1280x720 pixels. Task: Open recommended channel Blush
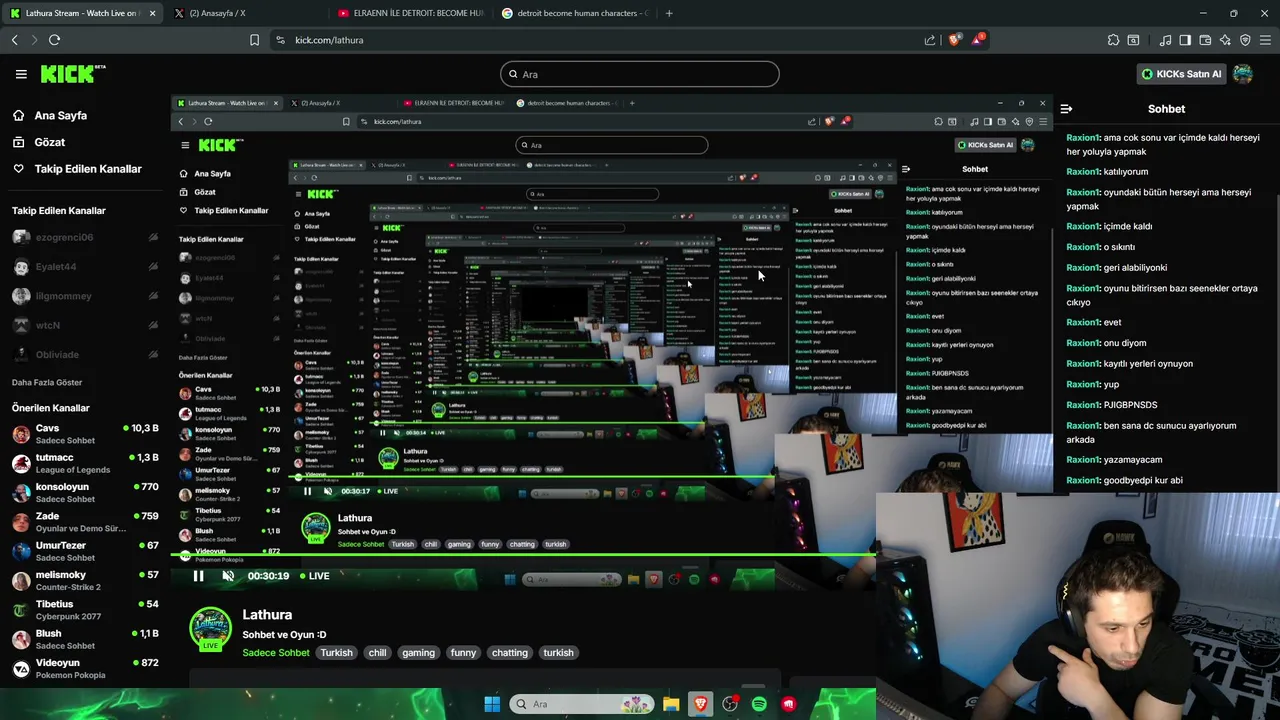(x=85, y=639)
